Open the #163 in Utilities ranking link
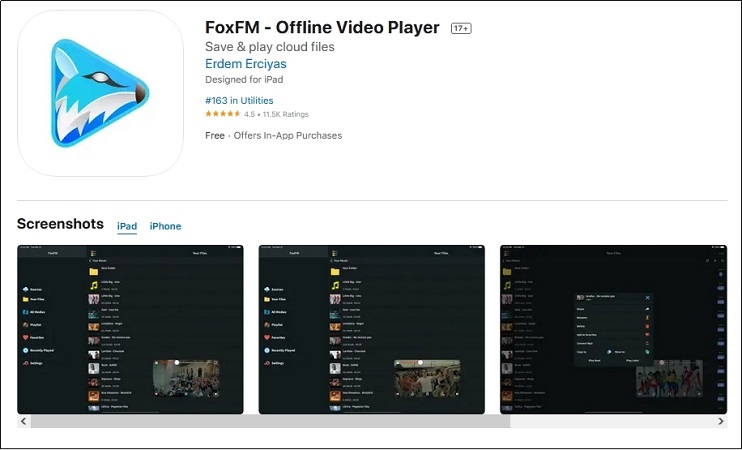Image resolution: width=742 pixels, height=450 pixels. pos(239,100)
